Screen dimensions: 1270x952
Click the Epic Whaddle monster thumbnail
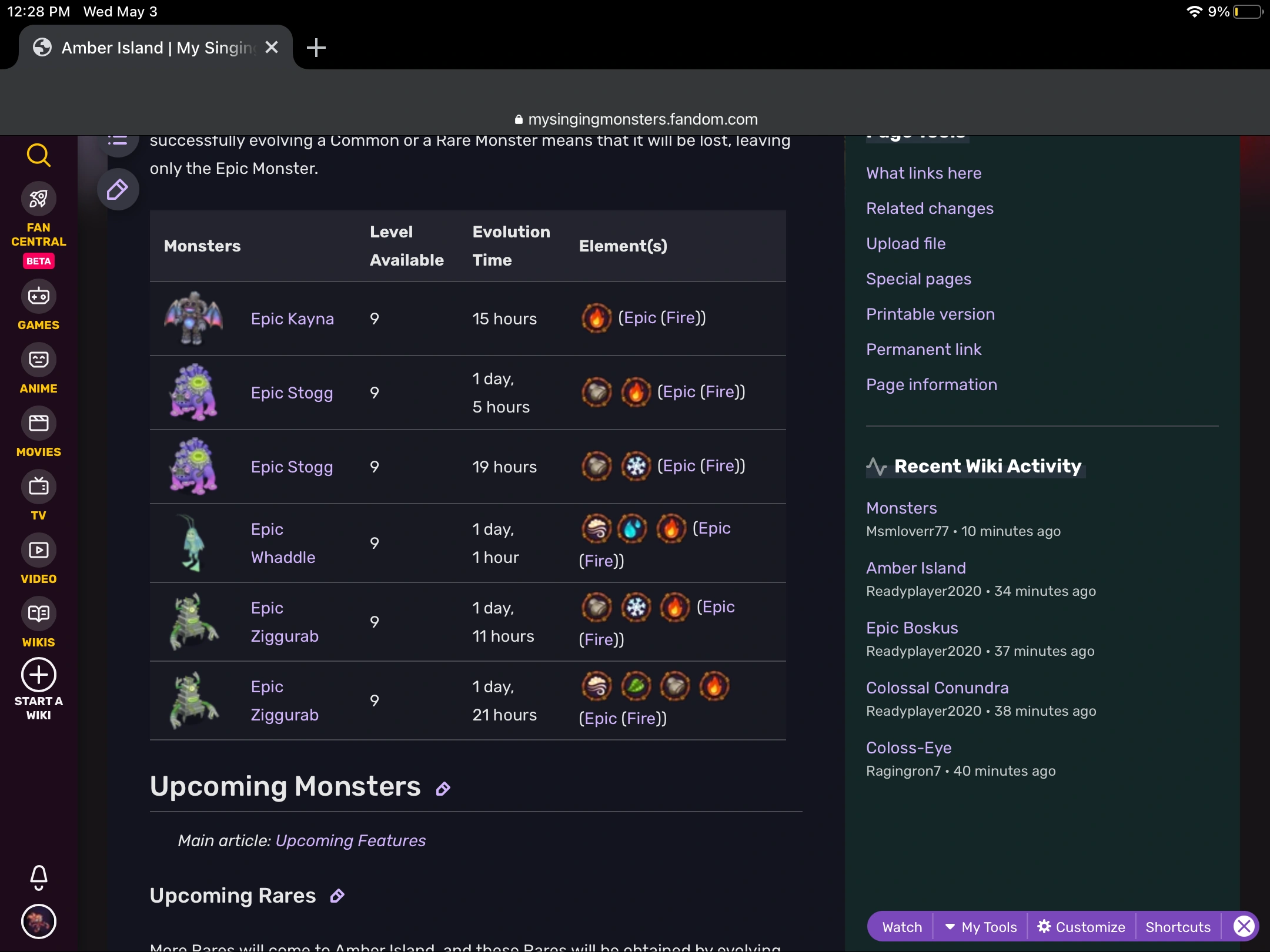193,543
